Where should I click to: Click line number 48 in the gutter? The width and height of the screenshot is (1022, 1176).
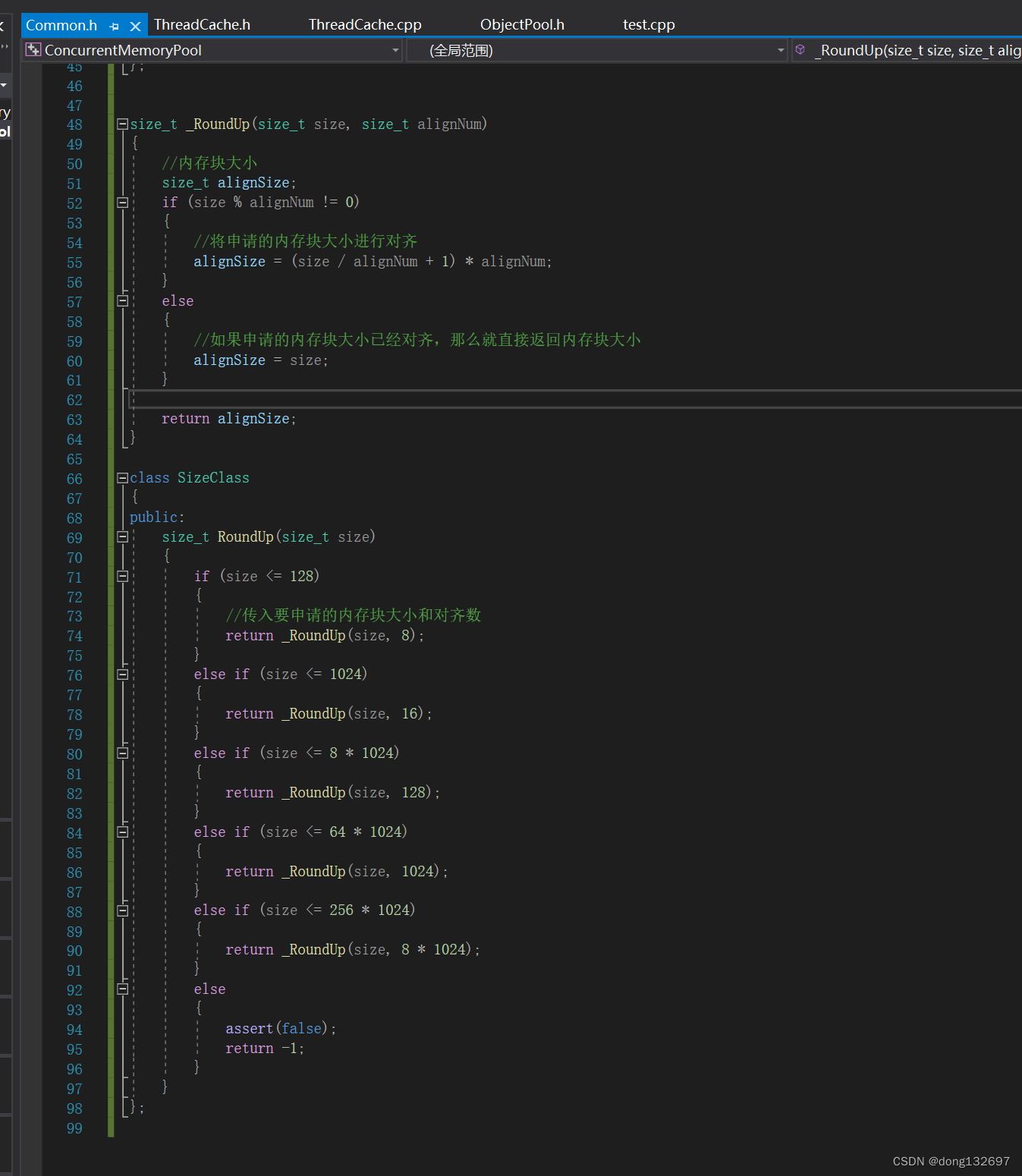point(74,124)
